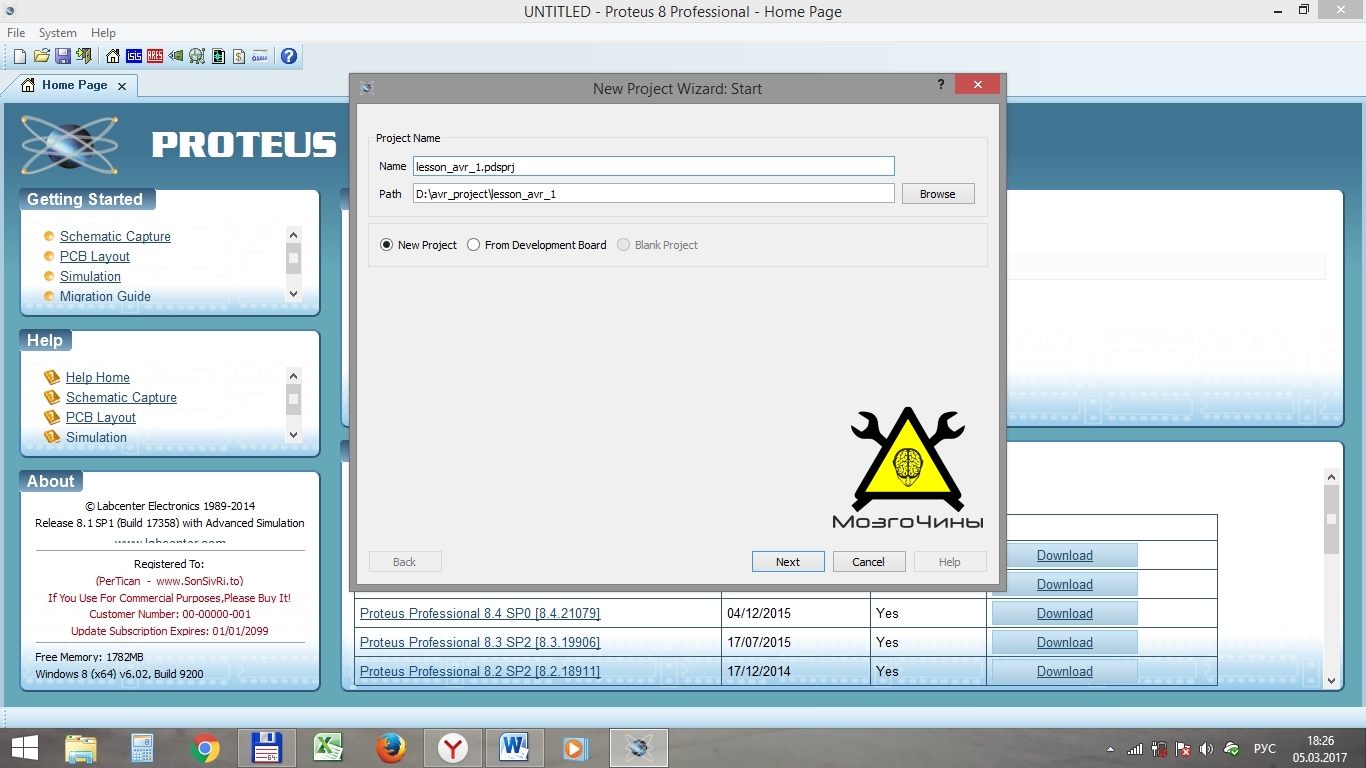Image resolution: width=1366 pixels, height=768 pixels.
Task: Cancel the New Project Wizard
Action: [x=869, y=562]
